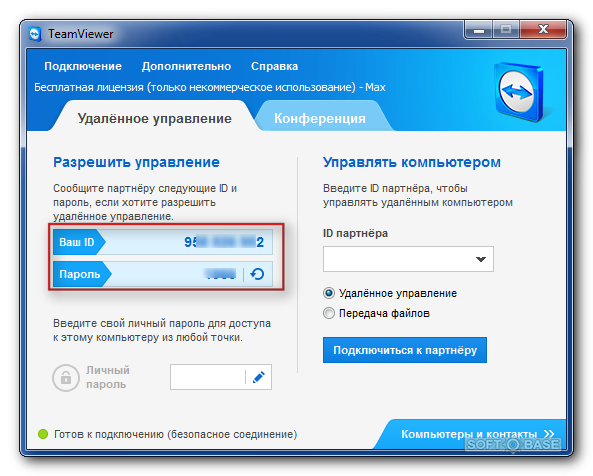The height and width of the screenshot is (476, 593).
Task: Click the Подключиться к партнёру button
Action: [x=405, y=350]
